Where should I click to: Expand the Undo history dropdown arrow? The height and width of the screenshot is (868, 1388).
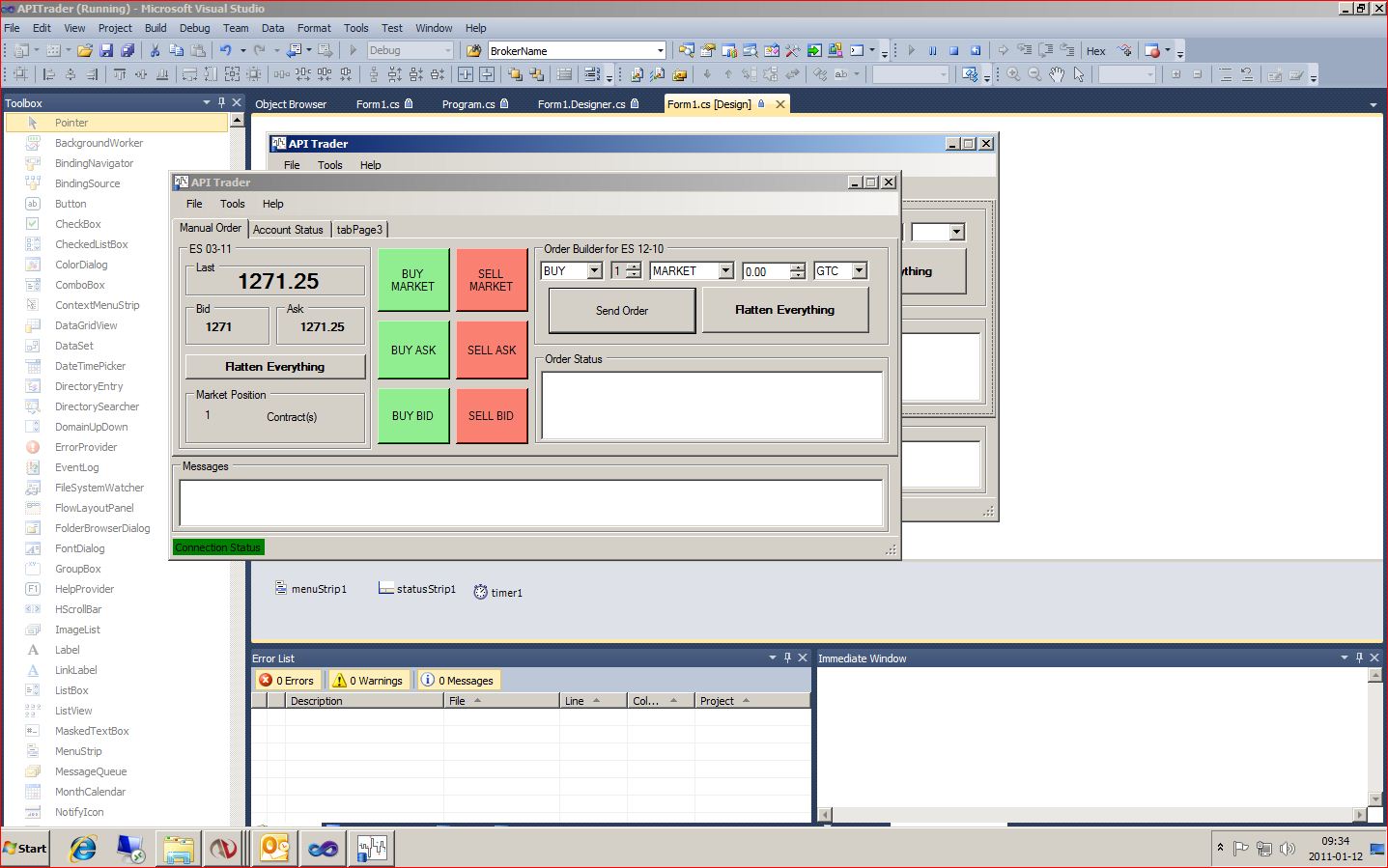(x=242, y=50)
